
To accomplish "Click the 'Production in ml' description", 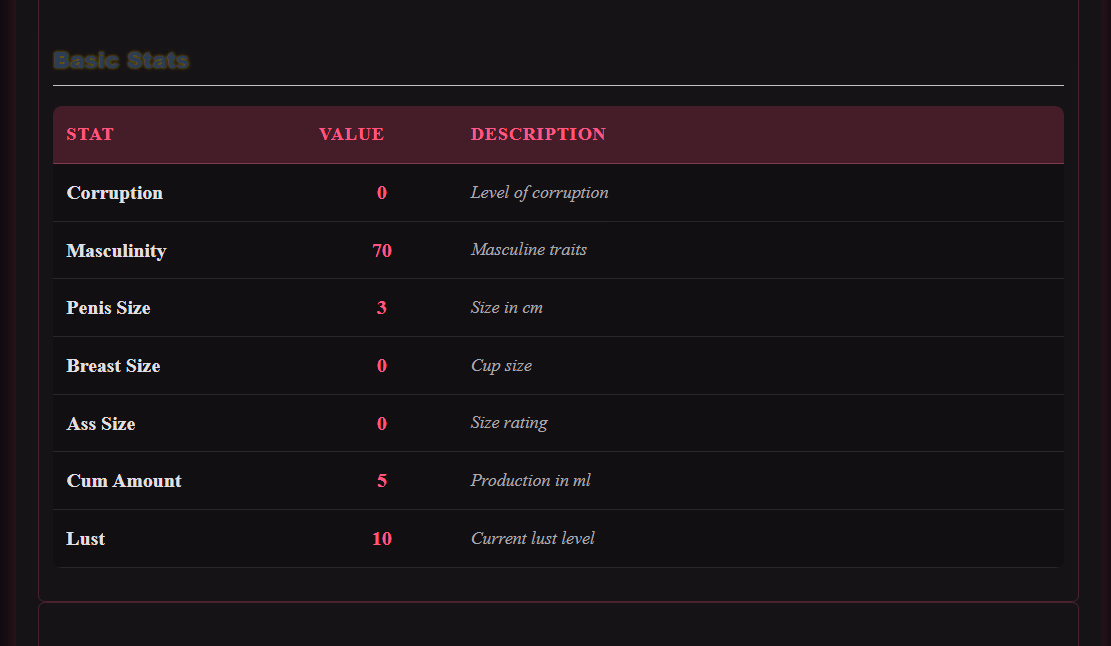I will (x=530, y=481).
